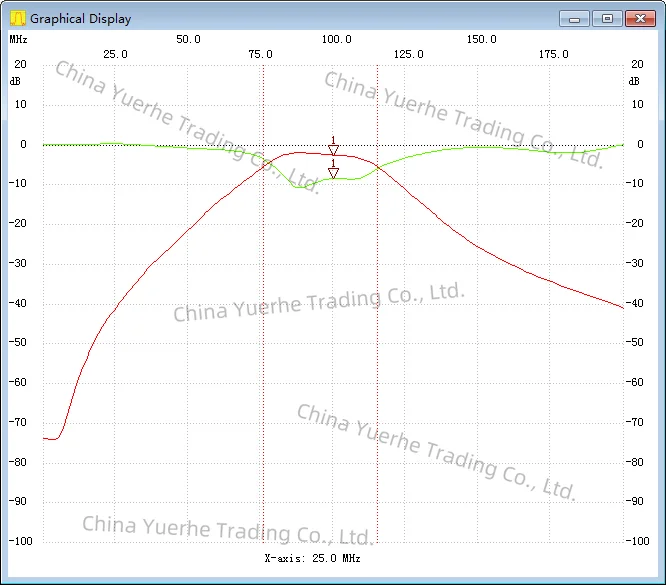Click the 100.0 frequency axis label

(336, 40)
